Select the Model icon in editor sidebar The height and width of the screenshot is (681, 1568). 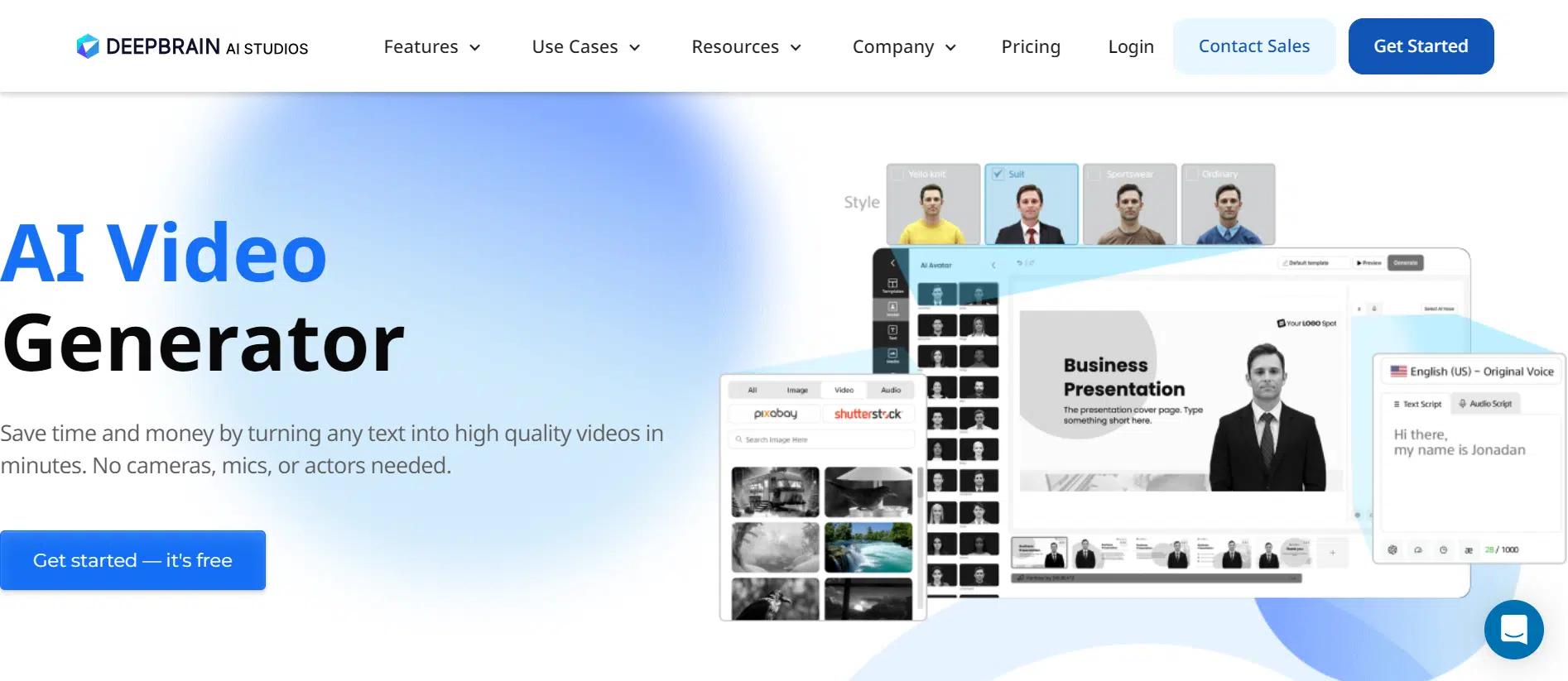click(x=892, y=309)
